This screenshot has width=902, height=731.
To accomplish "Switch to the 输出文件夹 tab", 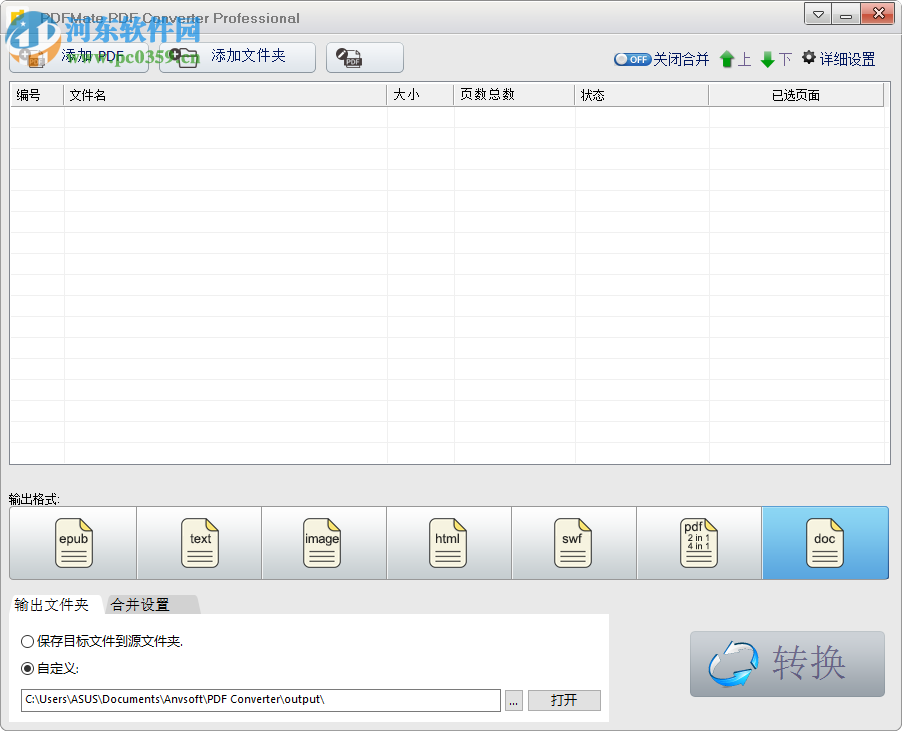I will (53, 604).
